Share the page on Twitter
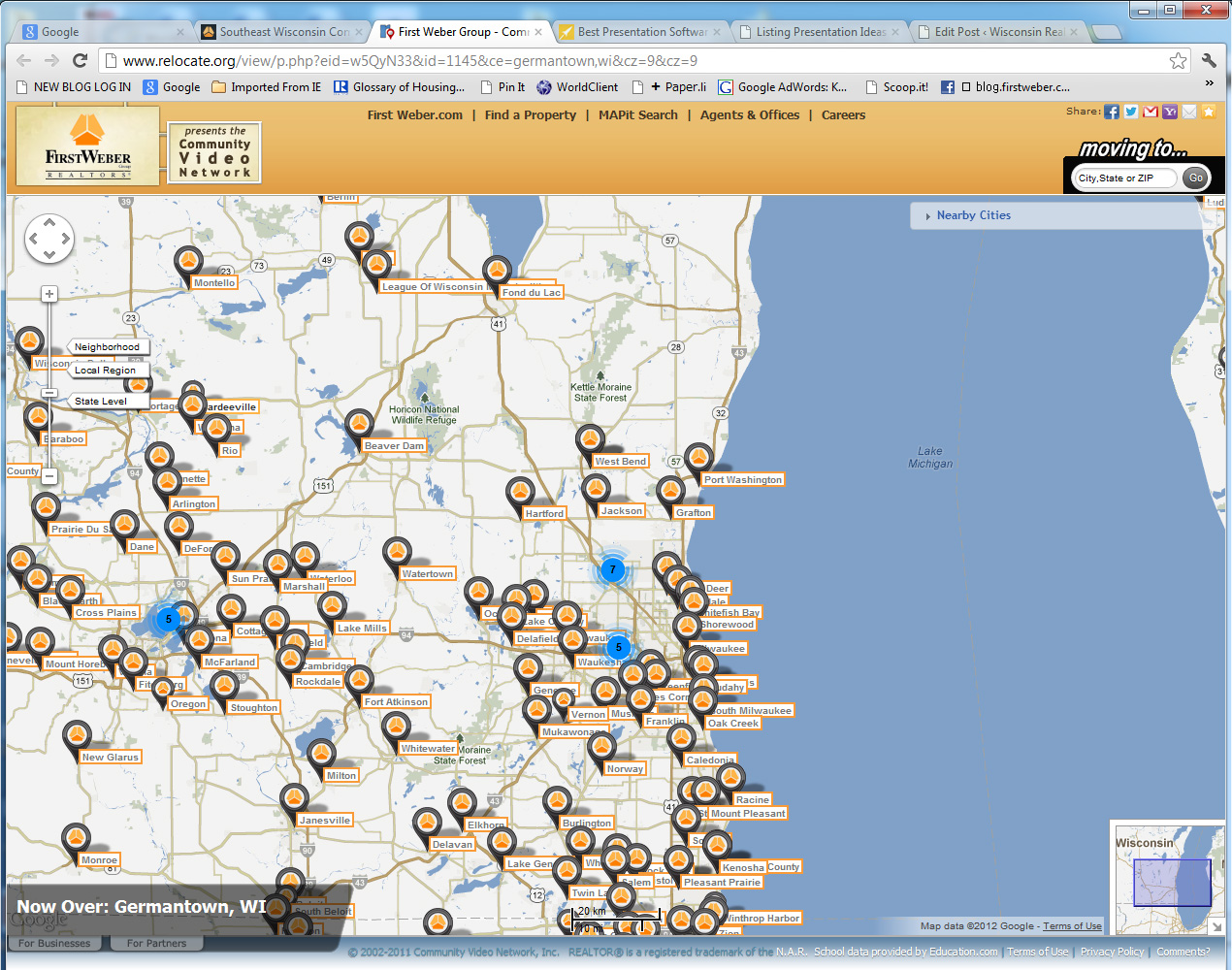The width and height of the screenshot is (1232, 970). pos(1131,112)
